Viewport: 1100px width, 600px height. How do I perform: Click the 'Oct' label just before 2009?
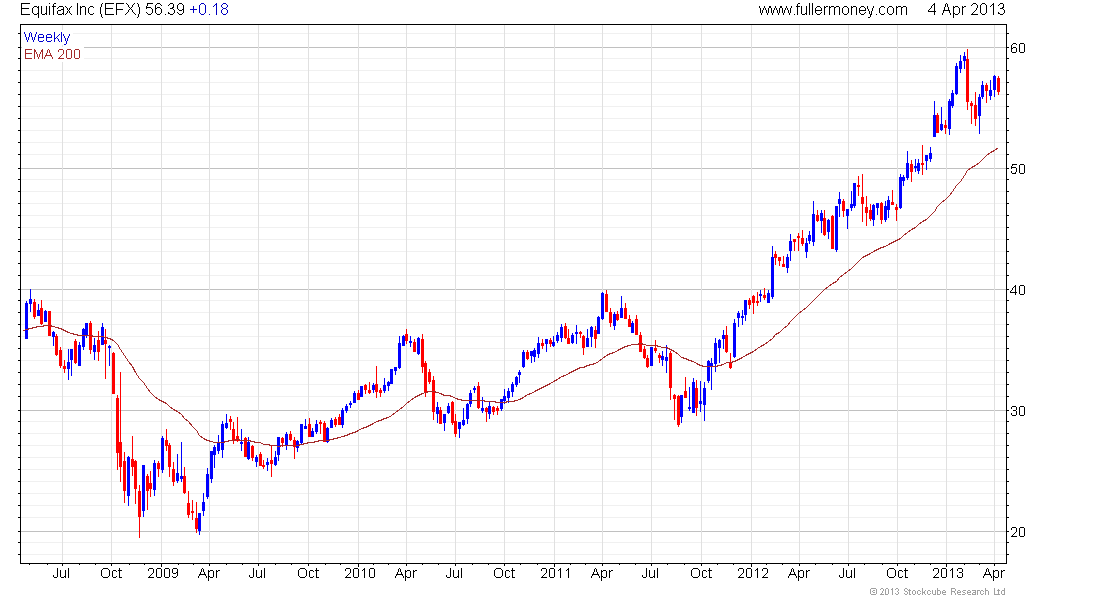pos(111,573)
